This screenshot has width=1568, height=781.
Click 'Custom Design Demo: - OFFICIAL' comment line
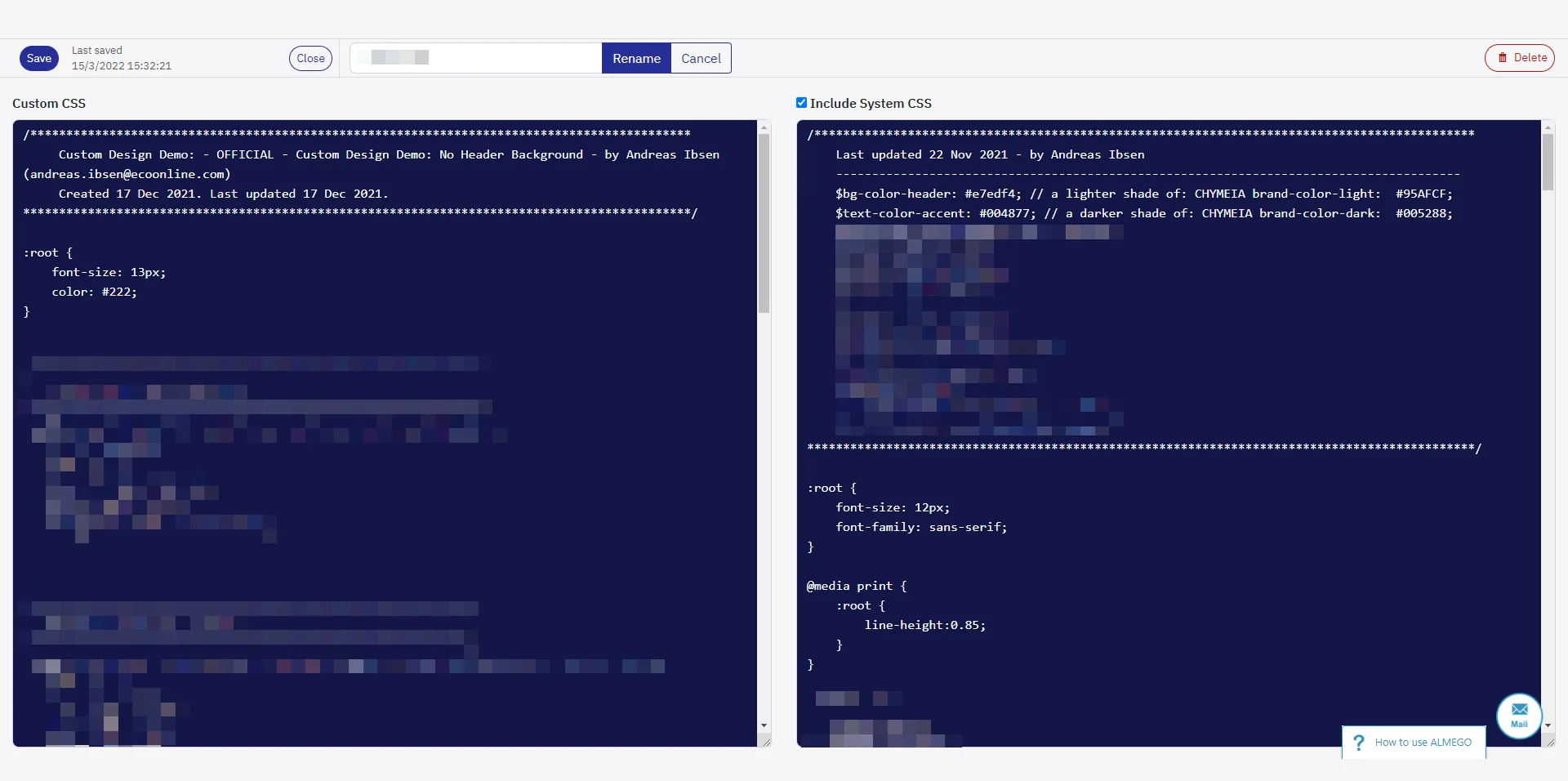389,154
